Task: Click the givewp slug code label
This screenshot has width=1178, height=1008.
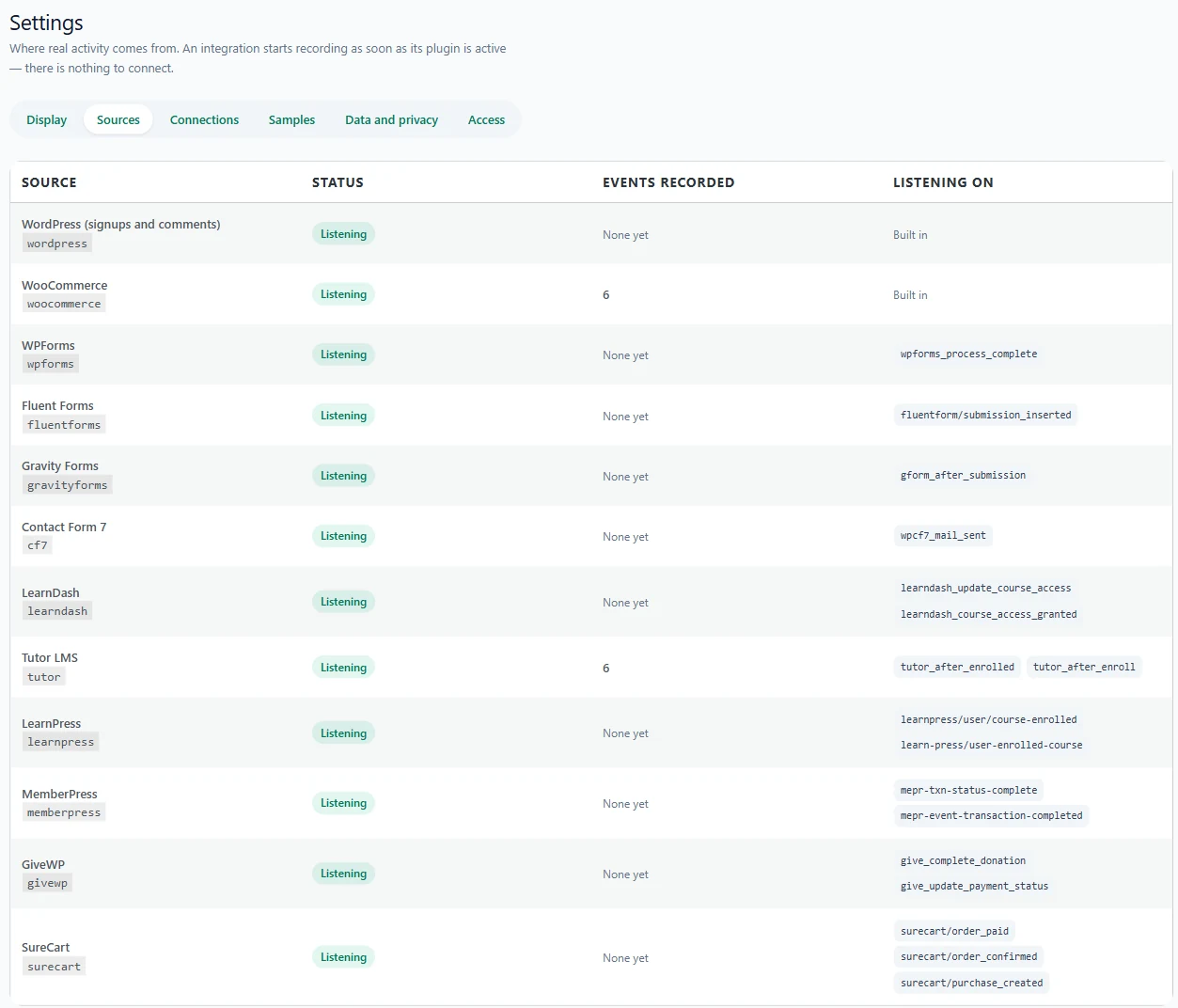Action: point(47,883)
